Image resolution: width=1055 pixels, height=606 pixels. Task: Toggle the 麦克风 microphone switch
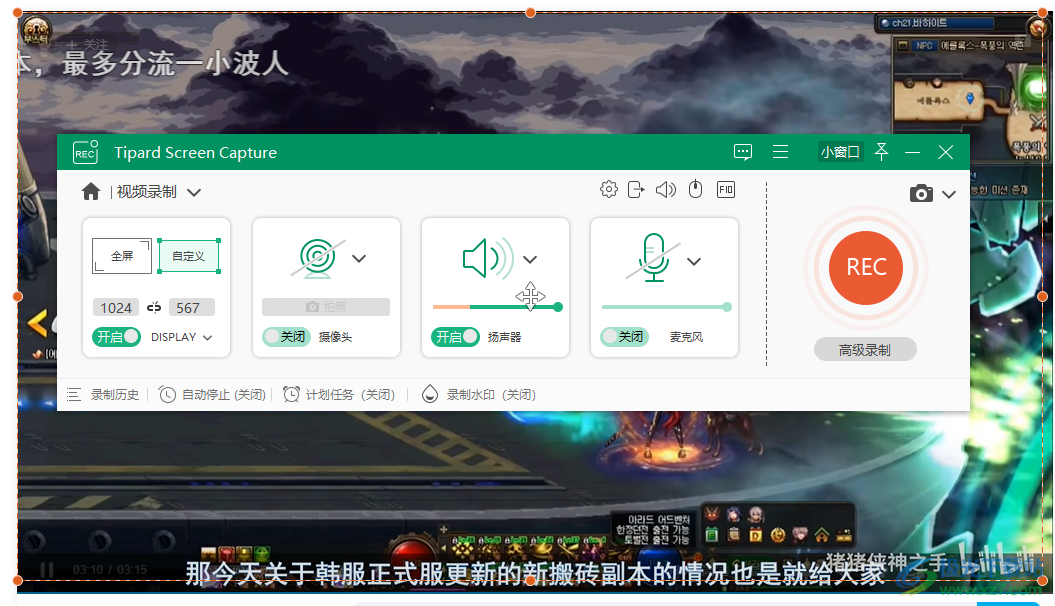[624, 336]
